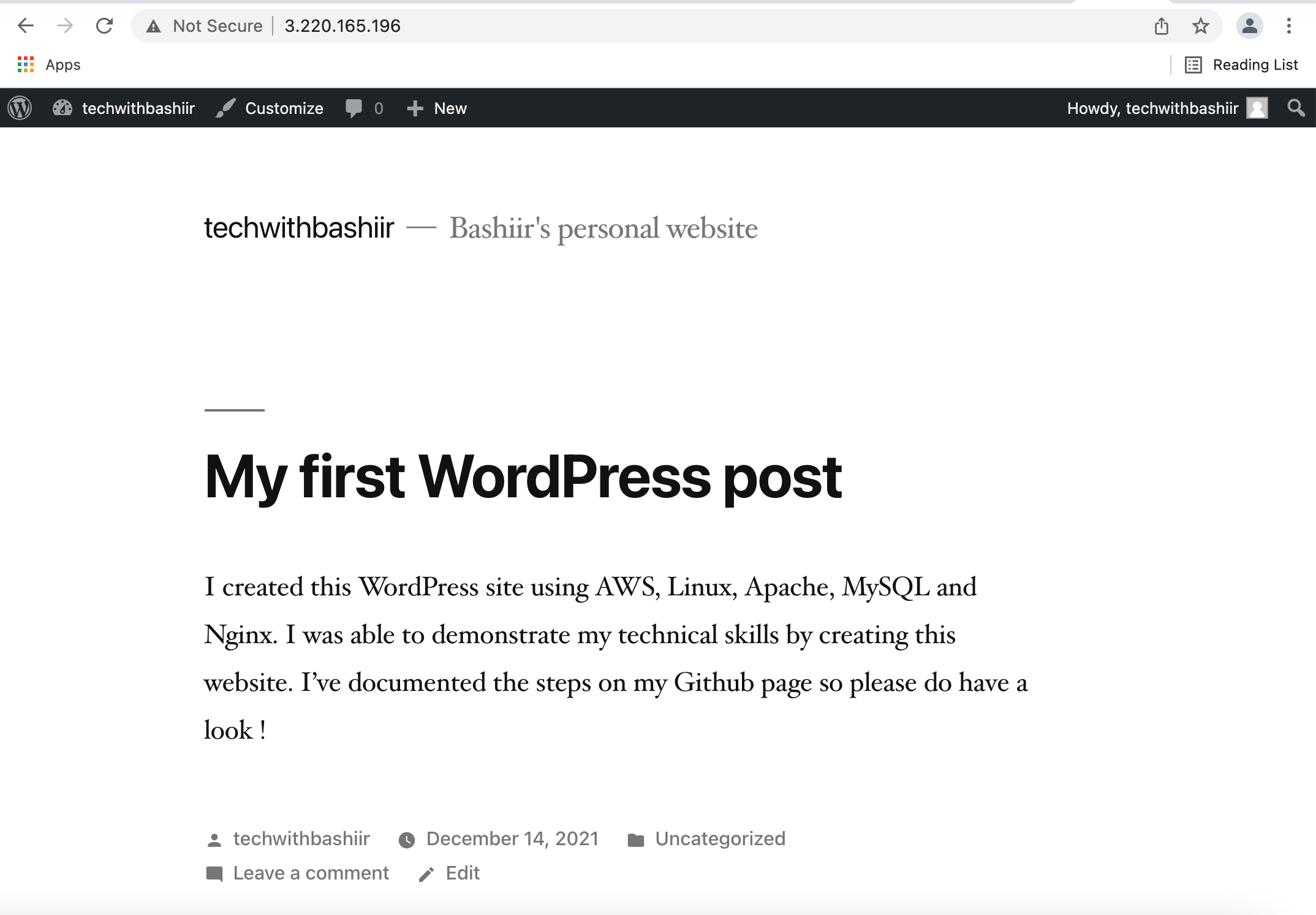Viewport: 1316px width, 915px height.
Task: Click the author link techwithbashiir below post
Action: [301, 838]
